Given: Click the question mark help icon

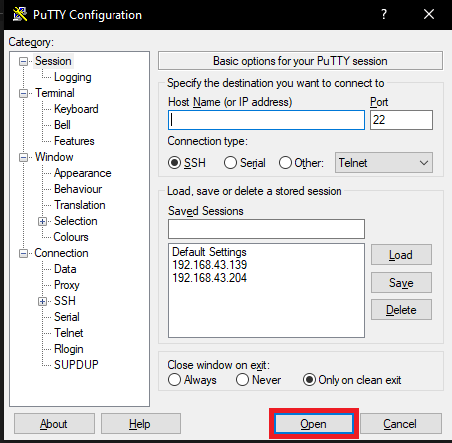Looking at the screenshot, I should (384, 14).
